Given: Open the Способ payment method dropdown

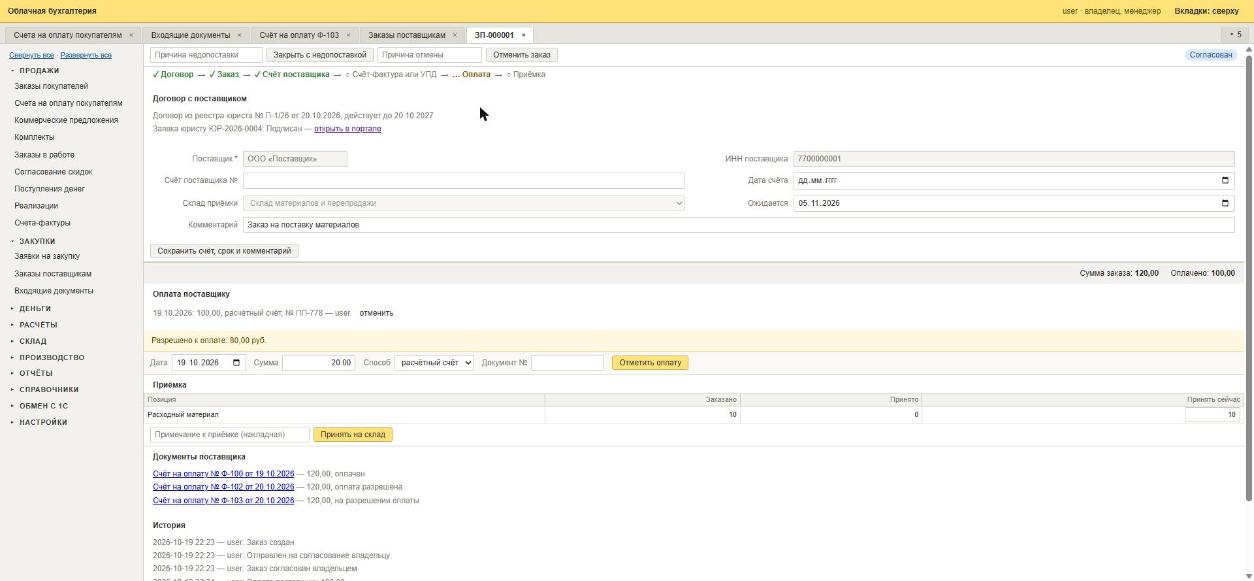Looking at the screenshot, I should click(x=434, y=363).
